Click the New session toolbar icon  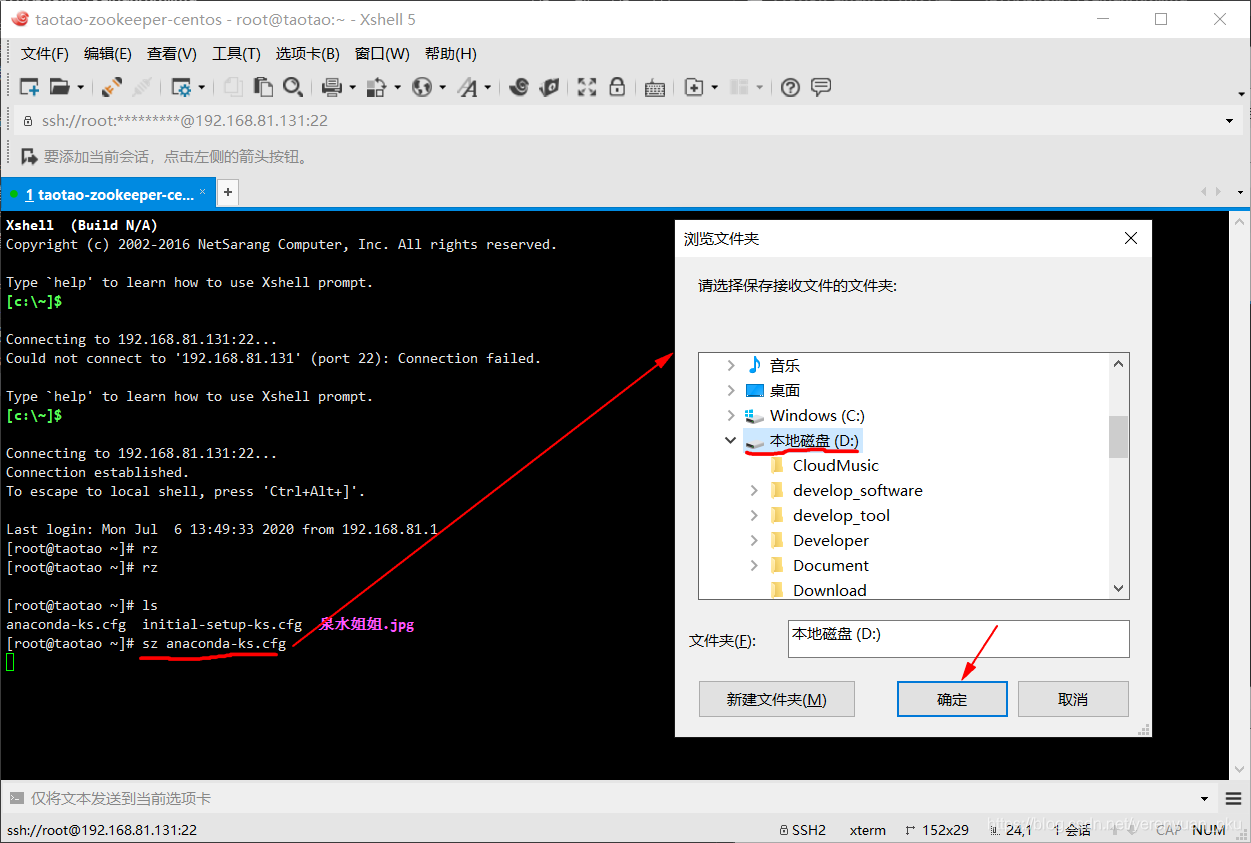[x=30, y=88]
